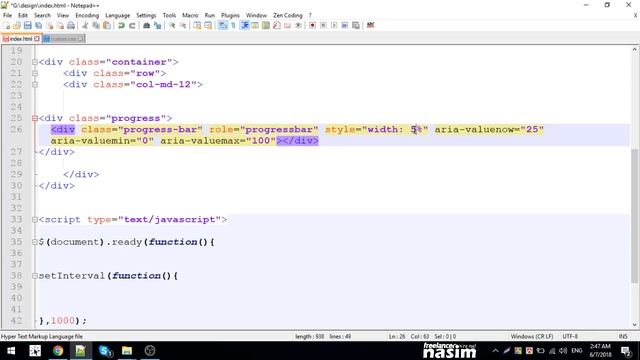
Task: Click the Zoom In toolbar icon
Action: 172,25
